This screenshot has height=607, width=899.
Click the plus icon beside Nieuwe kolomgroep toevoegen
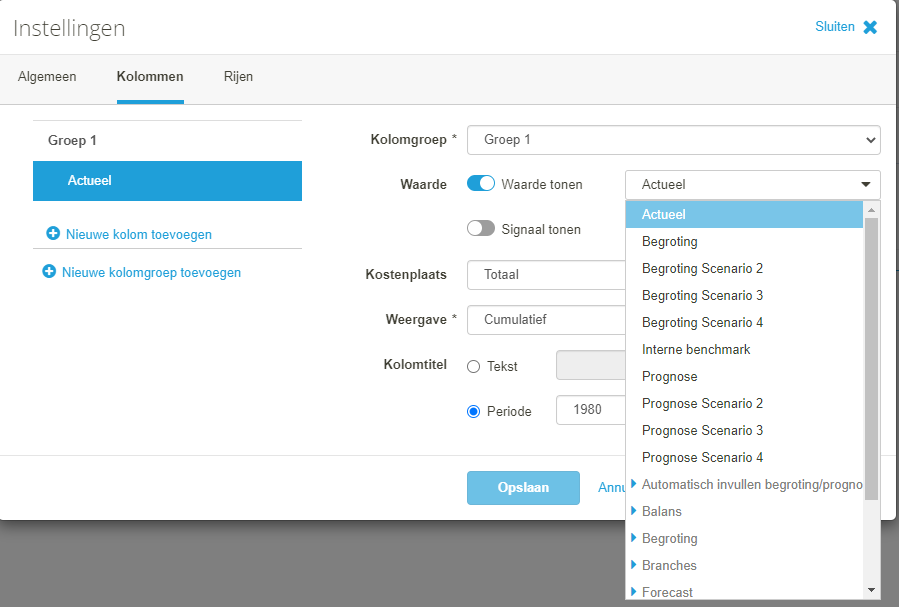click(x=49, y=272)
